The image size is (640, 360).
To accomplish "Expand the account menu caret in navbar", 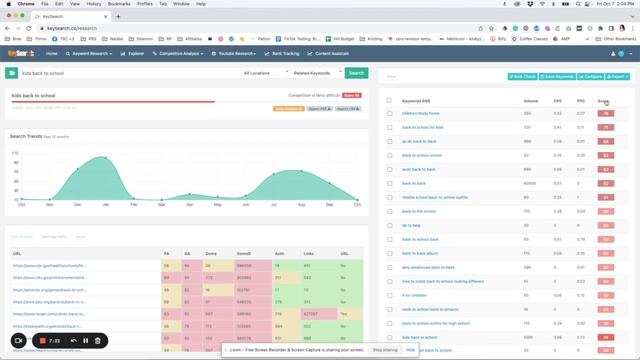I will click(x=631, y=53).
